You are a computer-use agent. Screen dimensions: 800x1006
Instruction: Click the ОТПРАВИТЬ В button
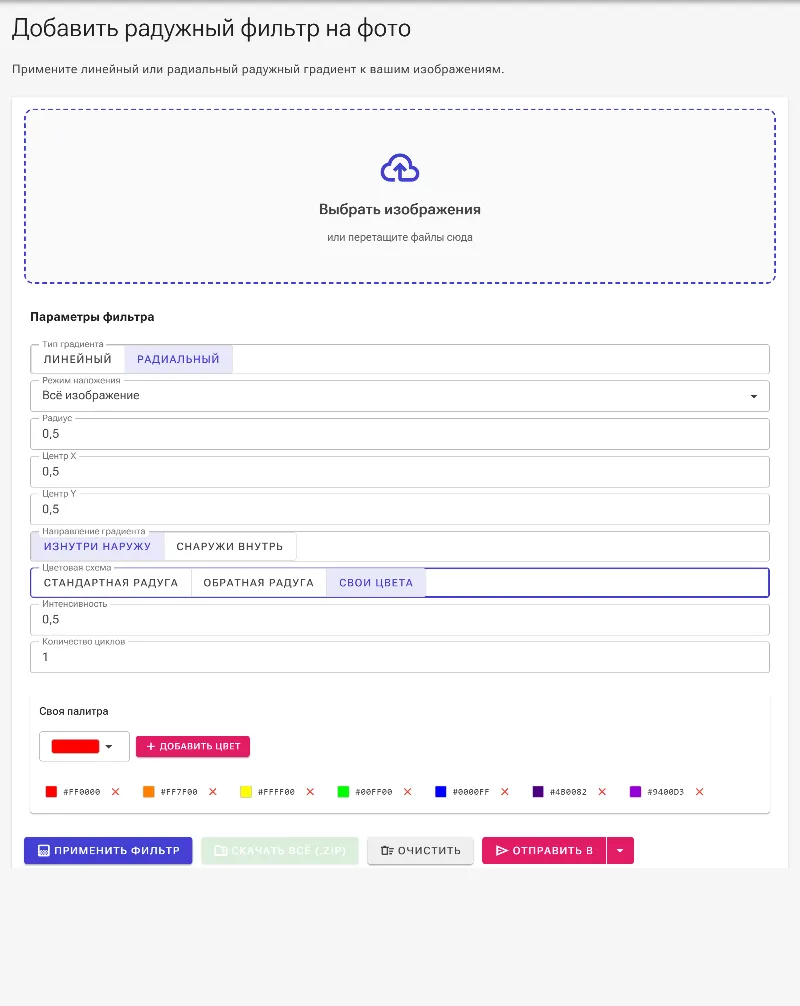[x=544, y=851]
